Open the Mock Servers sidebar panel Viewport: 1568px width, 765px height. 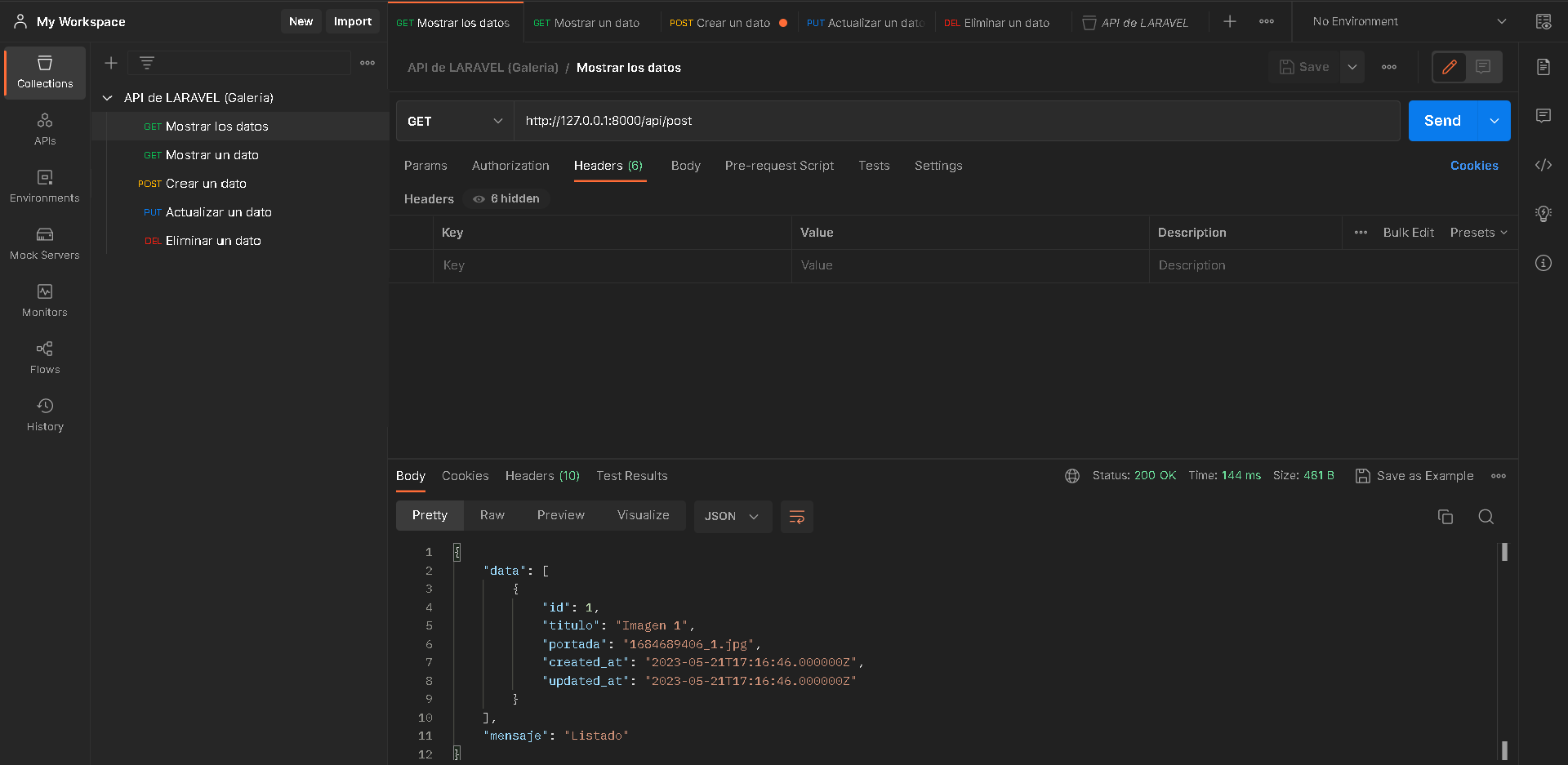click(x=45, y=244)
